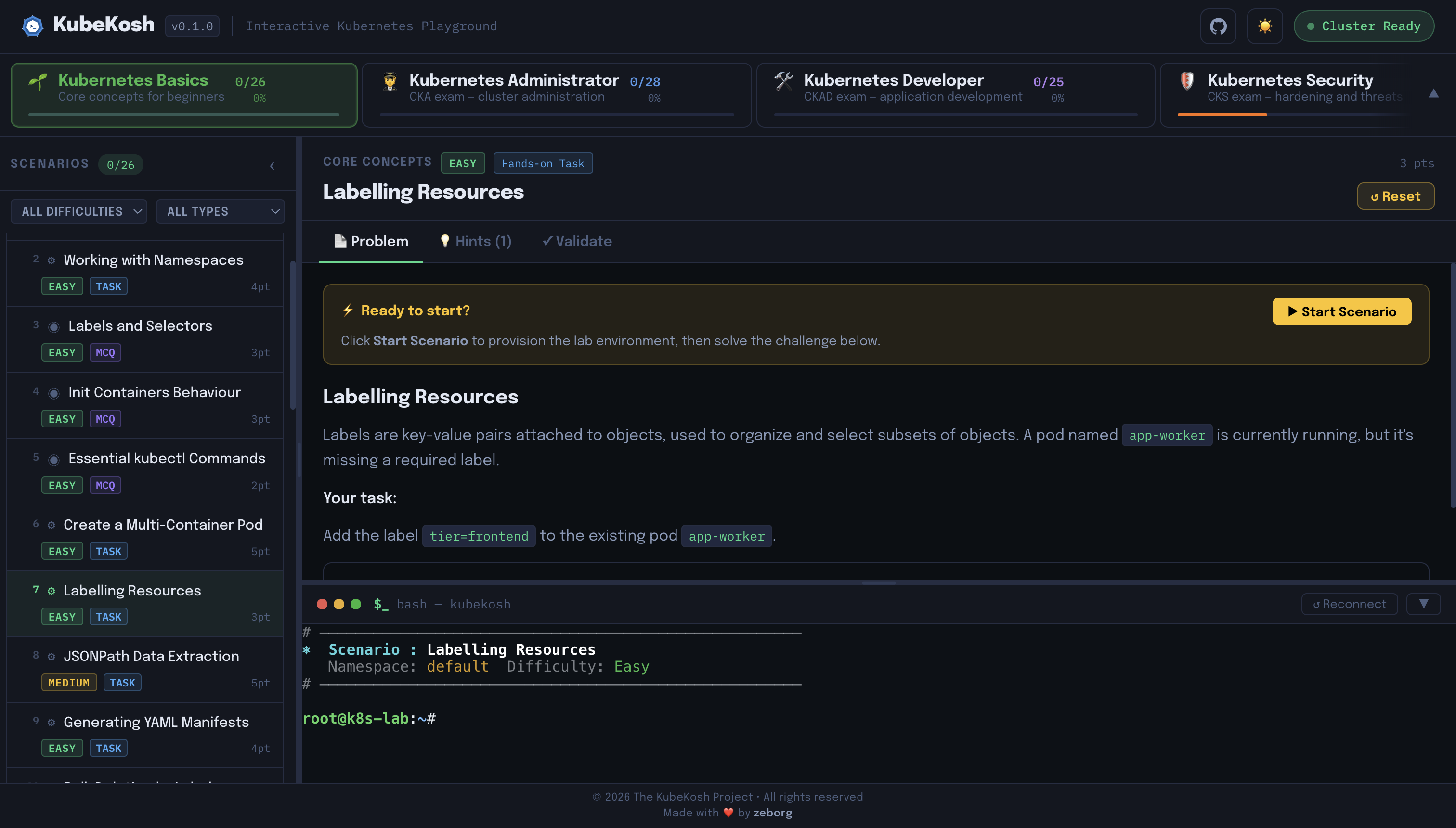Click the KubeKosh logo icon
This screenshot has height=828, width=1456.
pyautogui.click(x=32, y=26)
